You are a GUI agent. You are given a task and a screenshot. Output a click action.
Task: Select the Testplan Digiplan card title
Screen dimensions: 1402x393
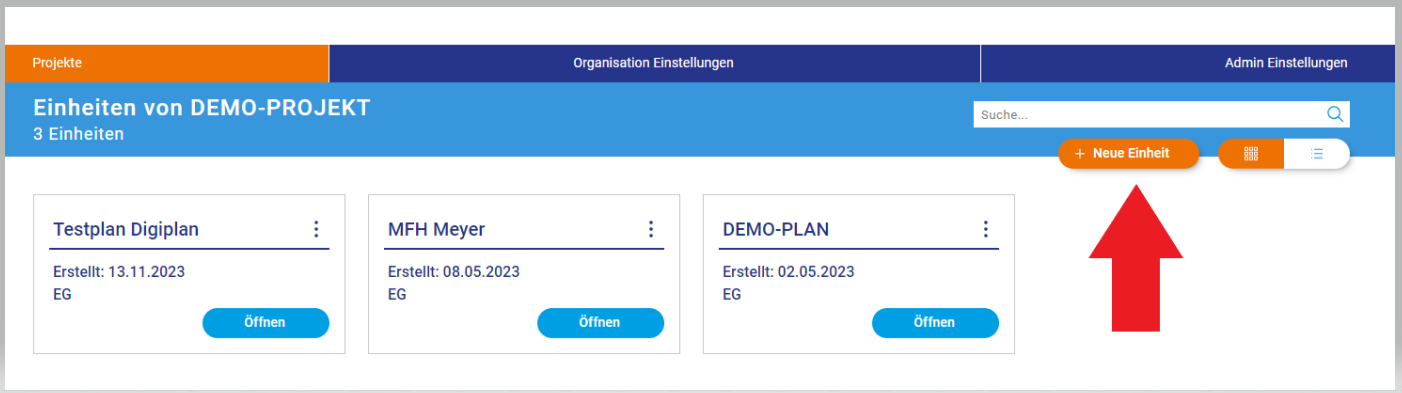coord(125,230)
